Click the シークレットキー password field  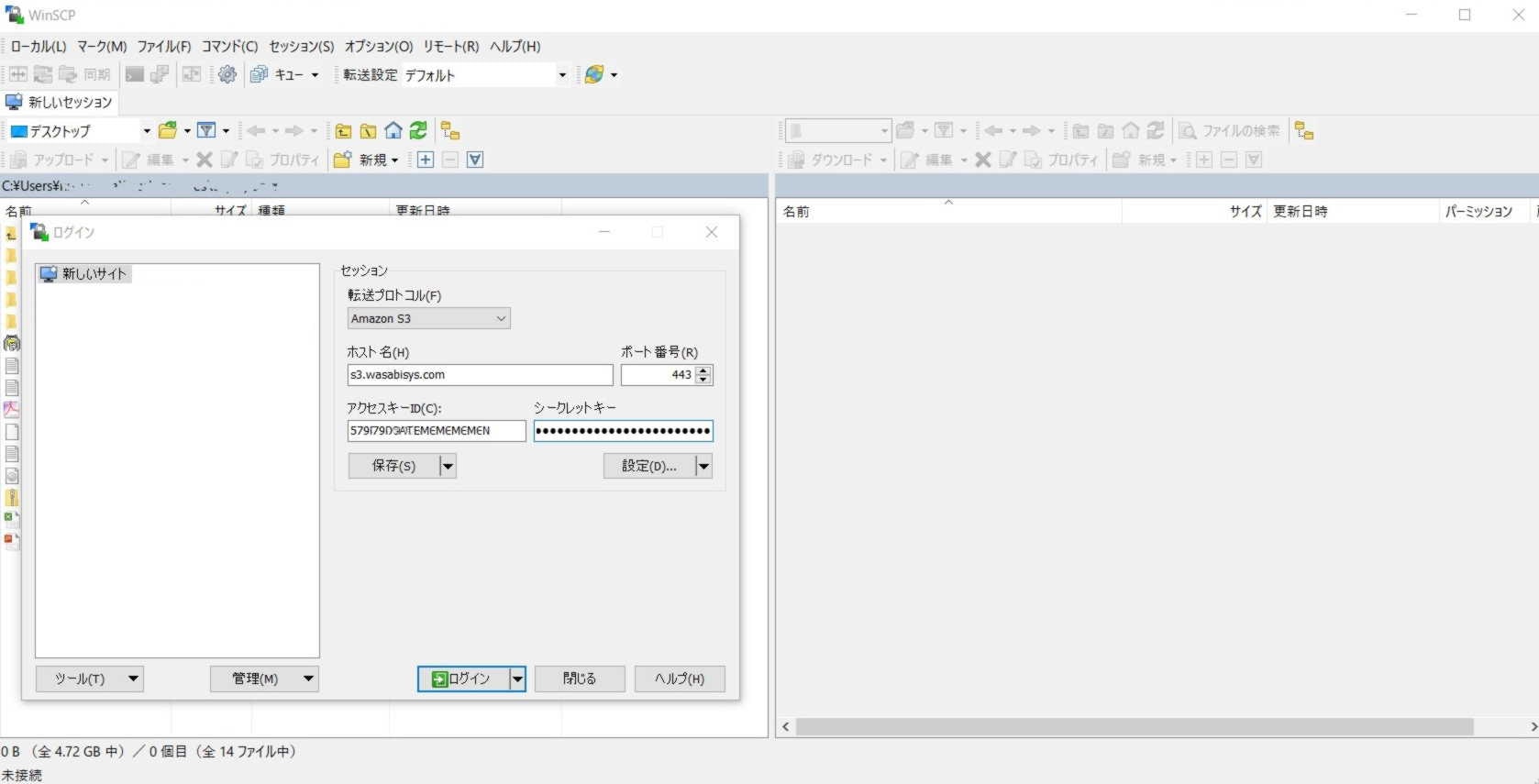point(624,431)
